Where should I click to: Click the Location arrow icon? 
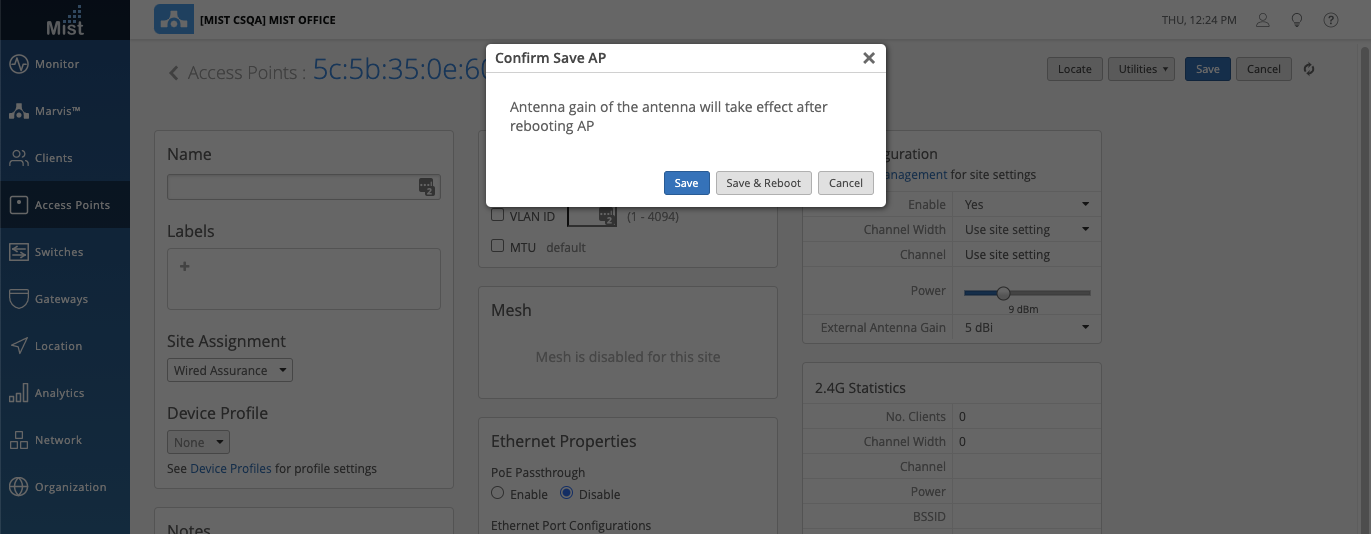click(x=18, y=346)
